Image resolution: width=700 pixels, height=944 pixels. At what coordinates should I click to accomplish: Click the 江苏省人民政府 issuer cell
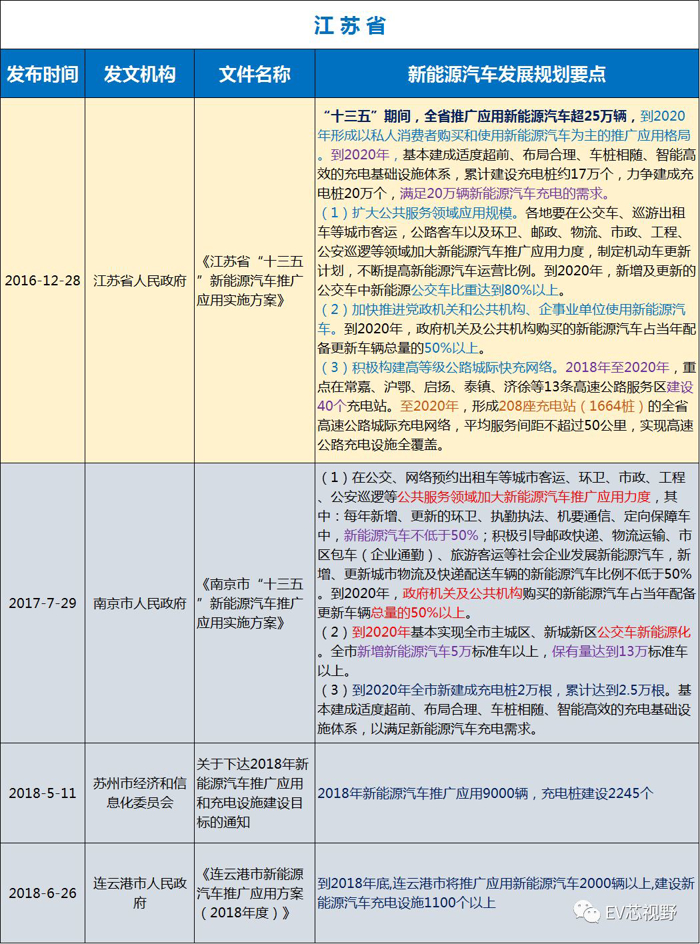139,281
